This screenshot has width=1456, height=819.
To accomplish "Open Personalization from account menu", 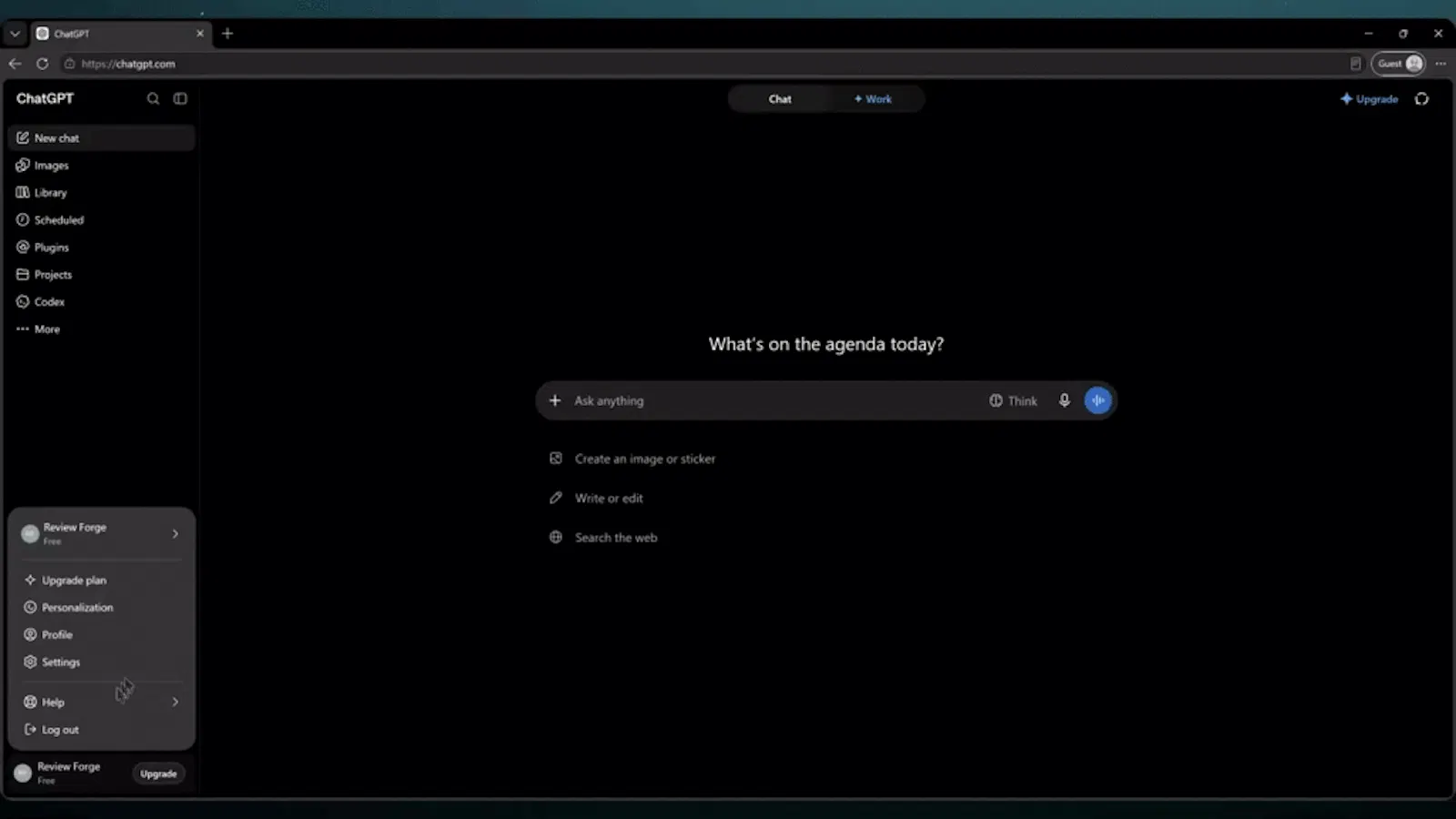I will coord(102,608).
